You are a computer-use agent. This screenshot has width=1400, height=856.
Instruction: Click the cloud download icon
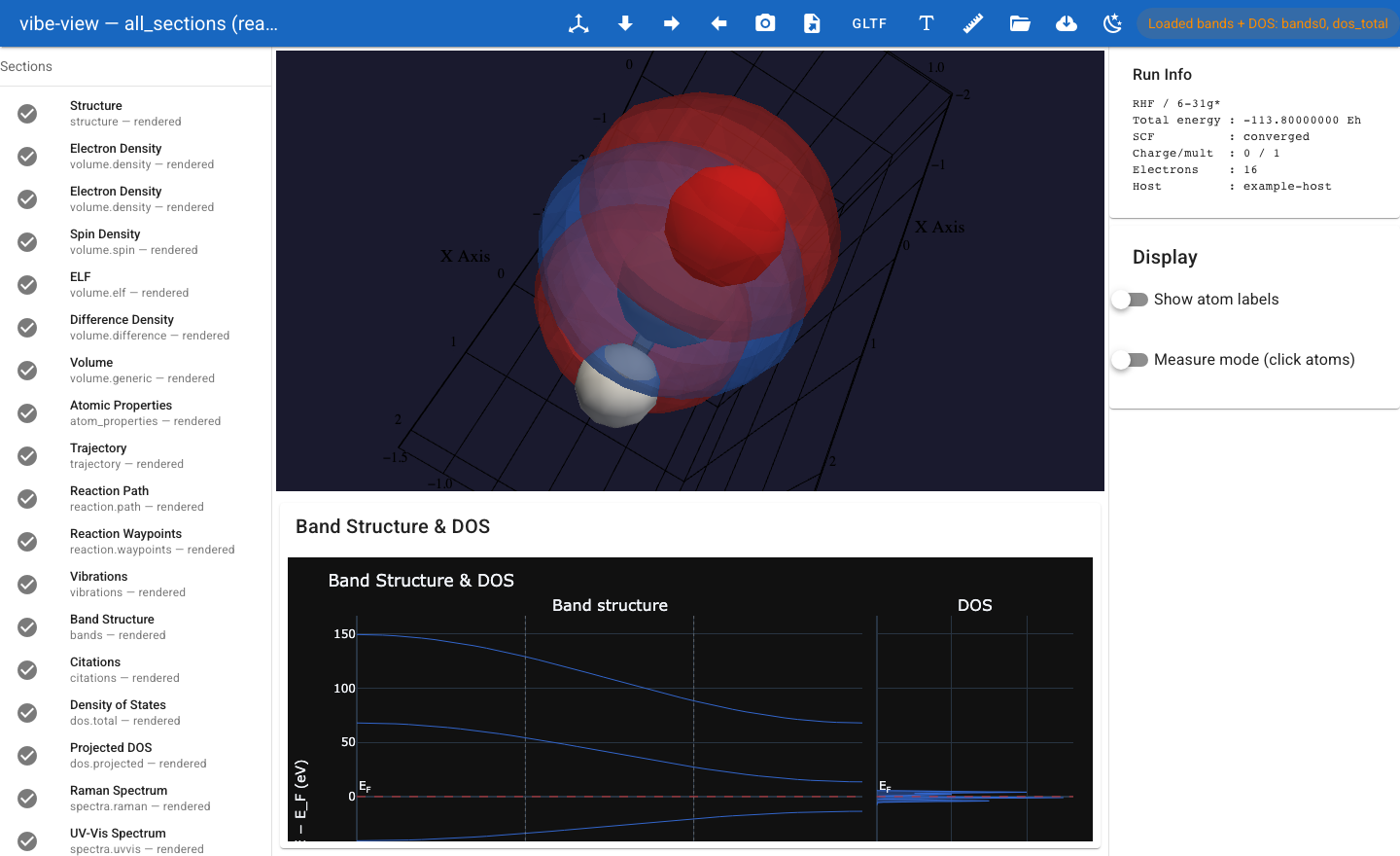tap(1067, 23)
